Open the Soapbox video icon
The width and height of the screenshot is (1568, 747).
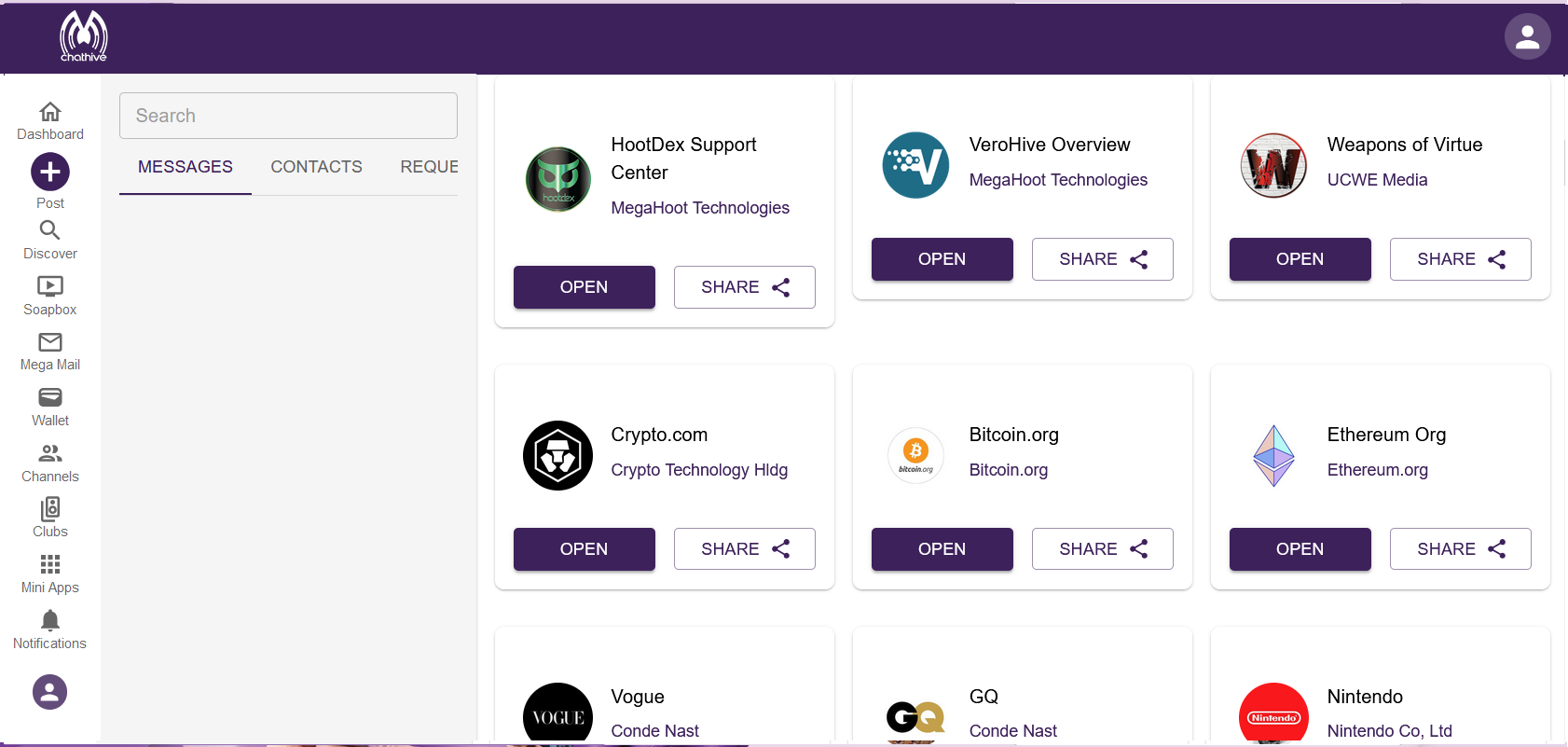click(50, 286)
